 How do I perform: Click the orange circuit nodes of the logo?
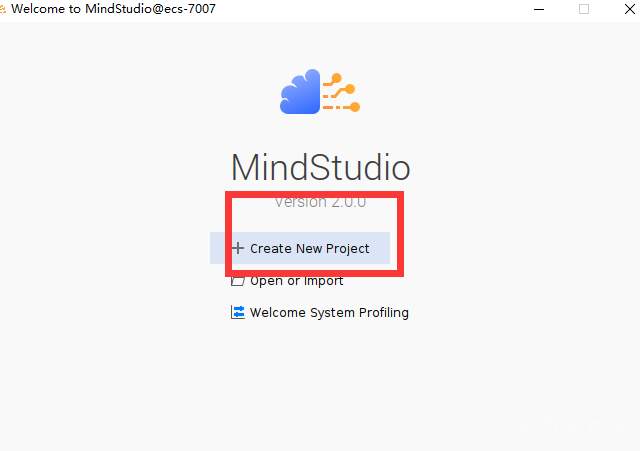point(342,93)
